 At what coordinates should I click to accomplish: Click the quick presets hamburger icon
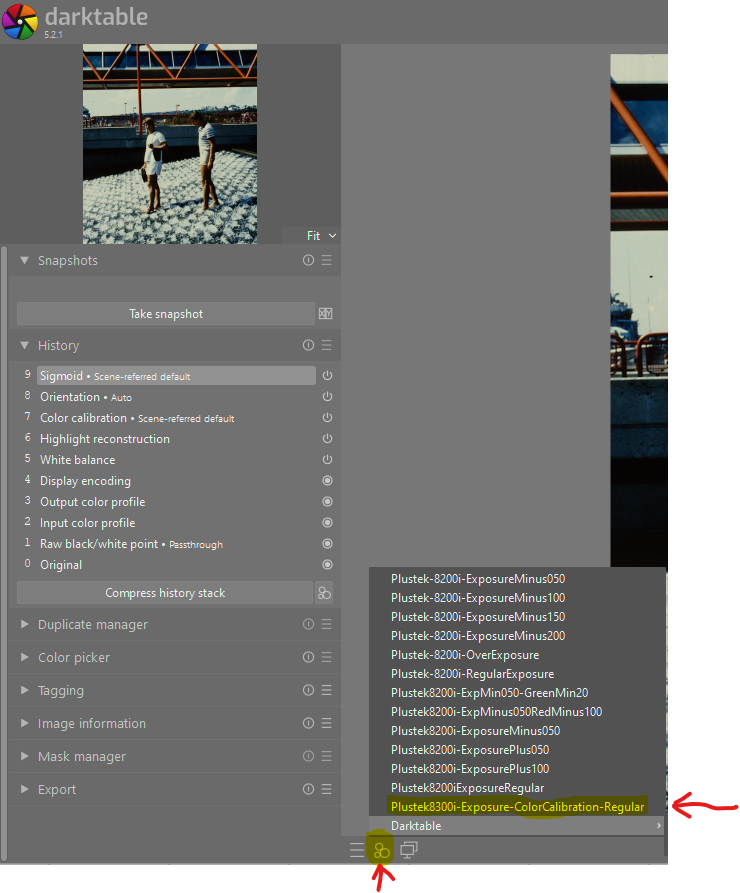click(x=357, y=850)
